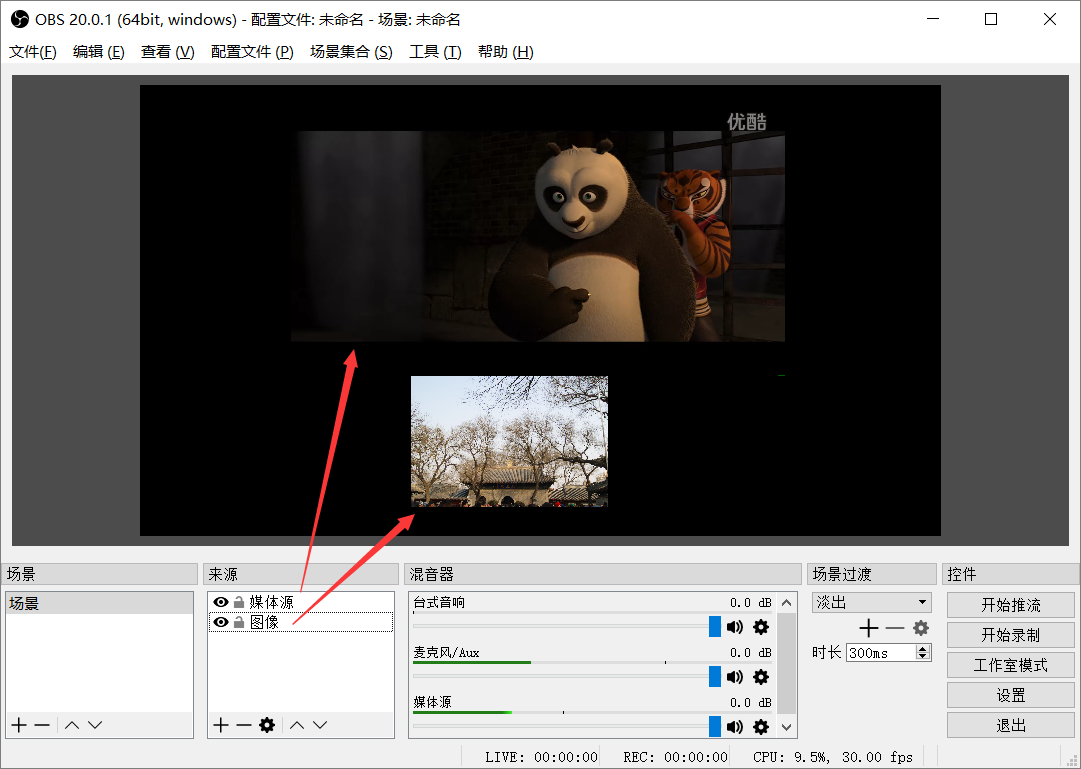Viewport: 1081px width, 769px height.
Task: Select the 场景 item in scenes list
Action: pyautogui.click(x=99, y=603)
